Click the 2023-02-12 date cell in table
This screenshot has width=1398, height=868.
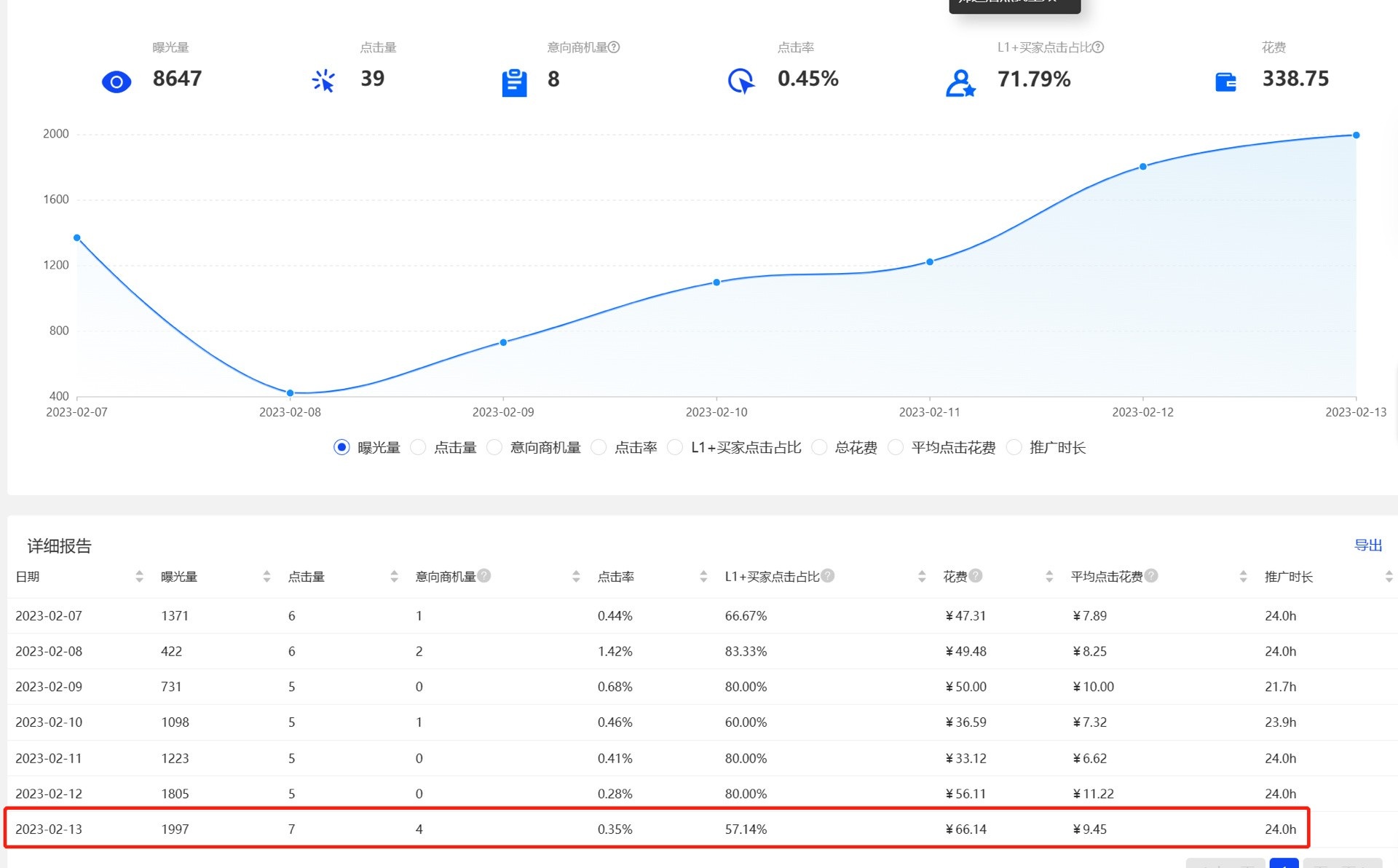coord(49,794)
